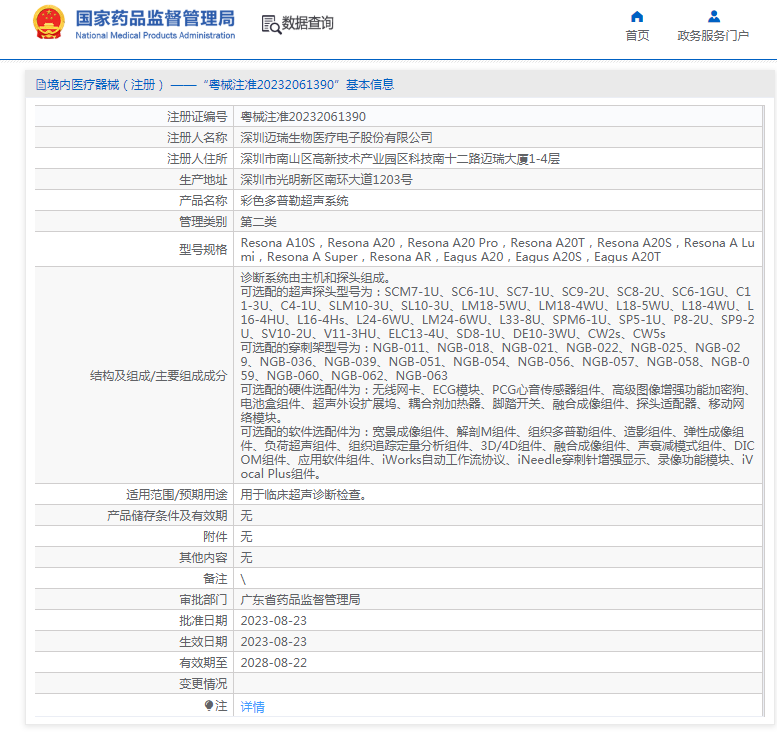Select the production address 深圳市光明新区南环大道1203号
This screenshot has height=739, width=777.
pyautogui.click(x=326, y=180)
